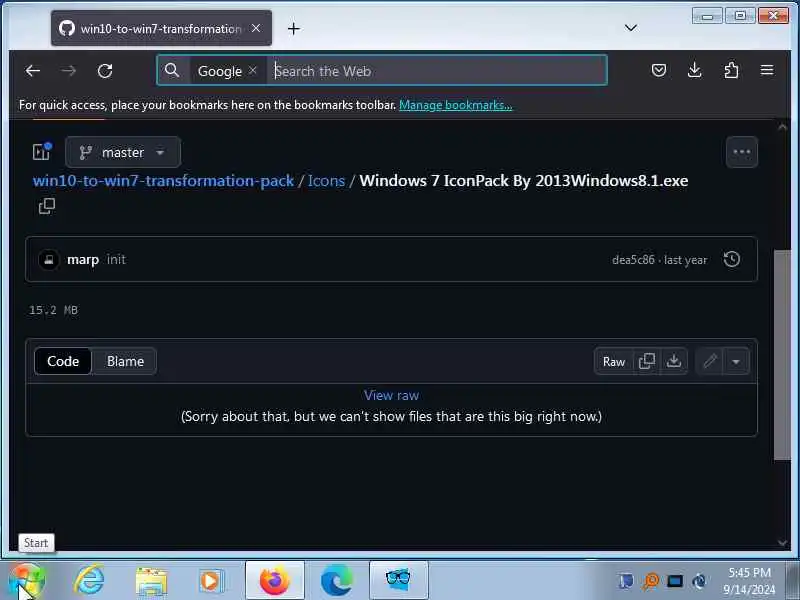Open the Icons folder breadcrumb
Screen dimensions: 800x600
click(x=326, y=181)
